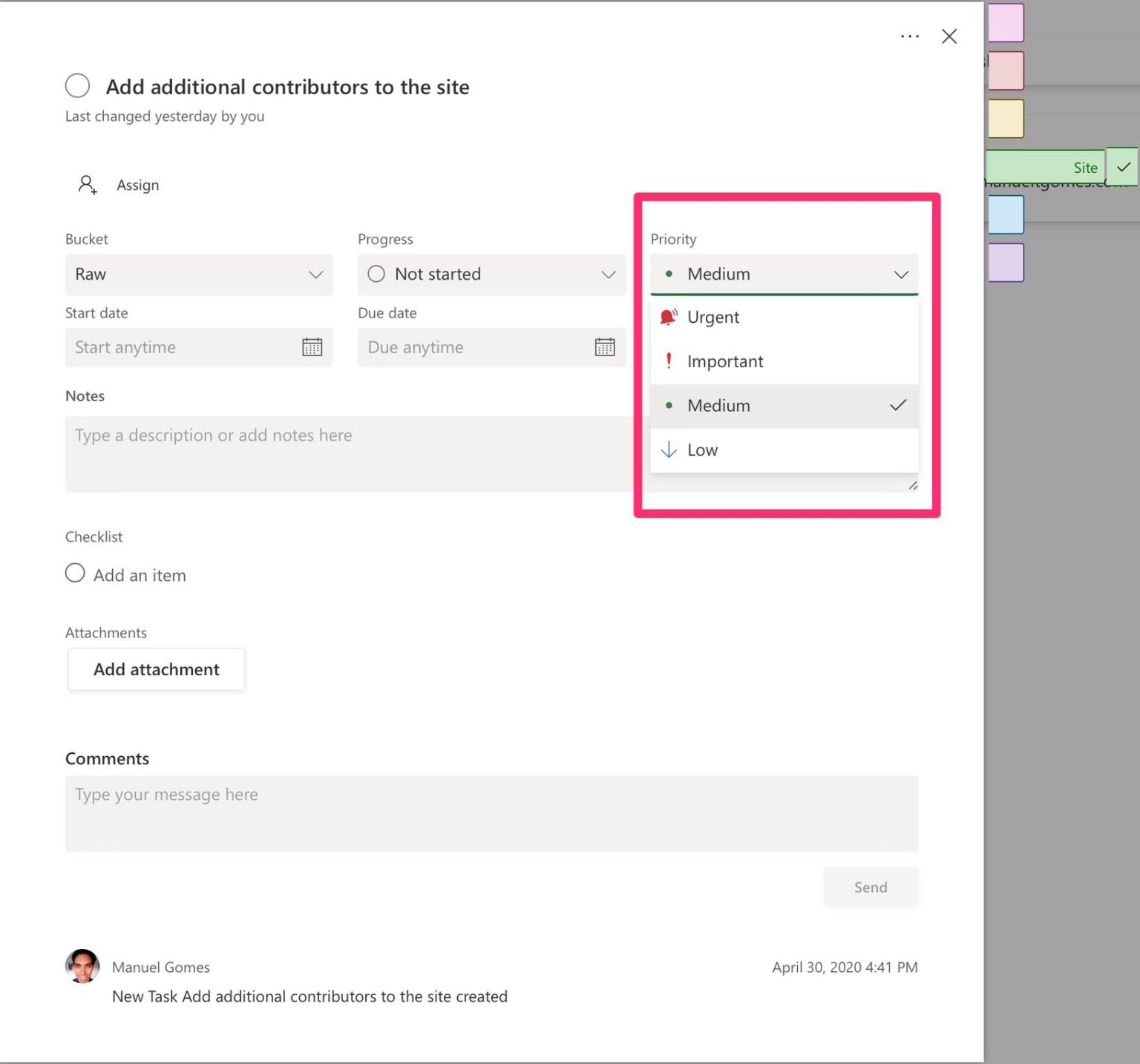This screenshot has width=1140, height=1064.
Task: Click Manuel Gomes's profile avatar
Action: [x=82, y=966]
